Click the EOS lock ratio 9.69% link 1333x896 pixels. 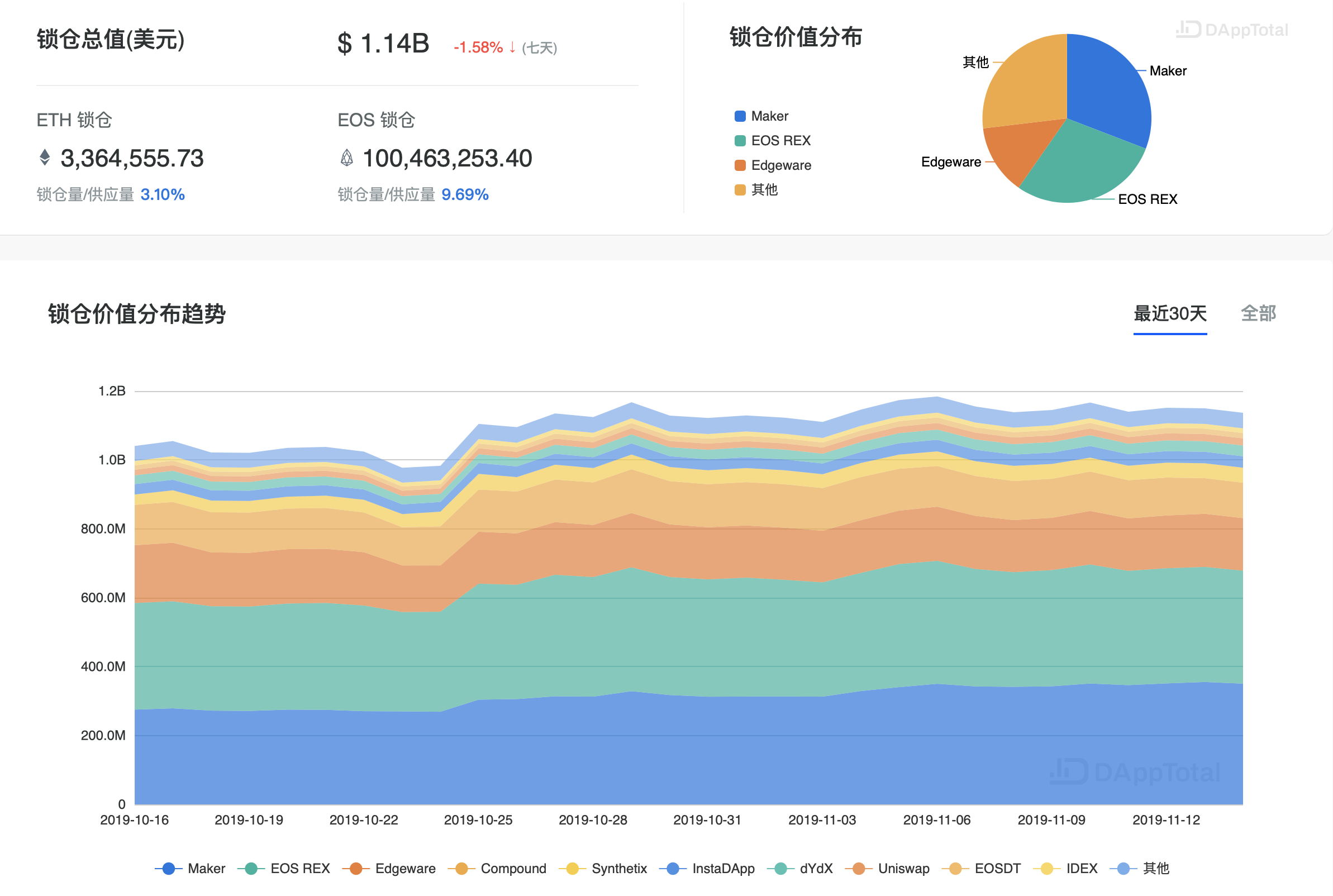464,195
